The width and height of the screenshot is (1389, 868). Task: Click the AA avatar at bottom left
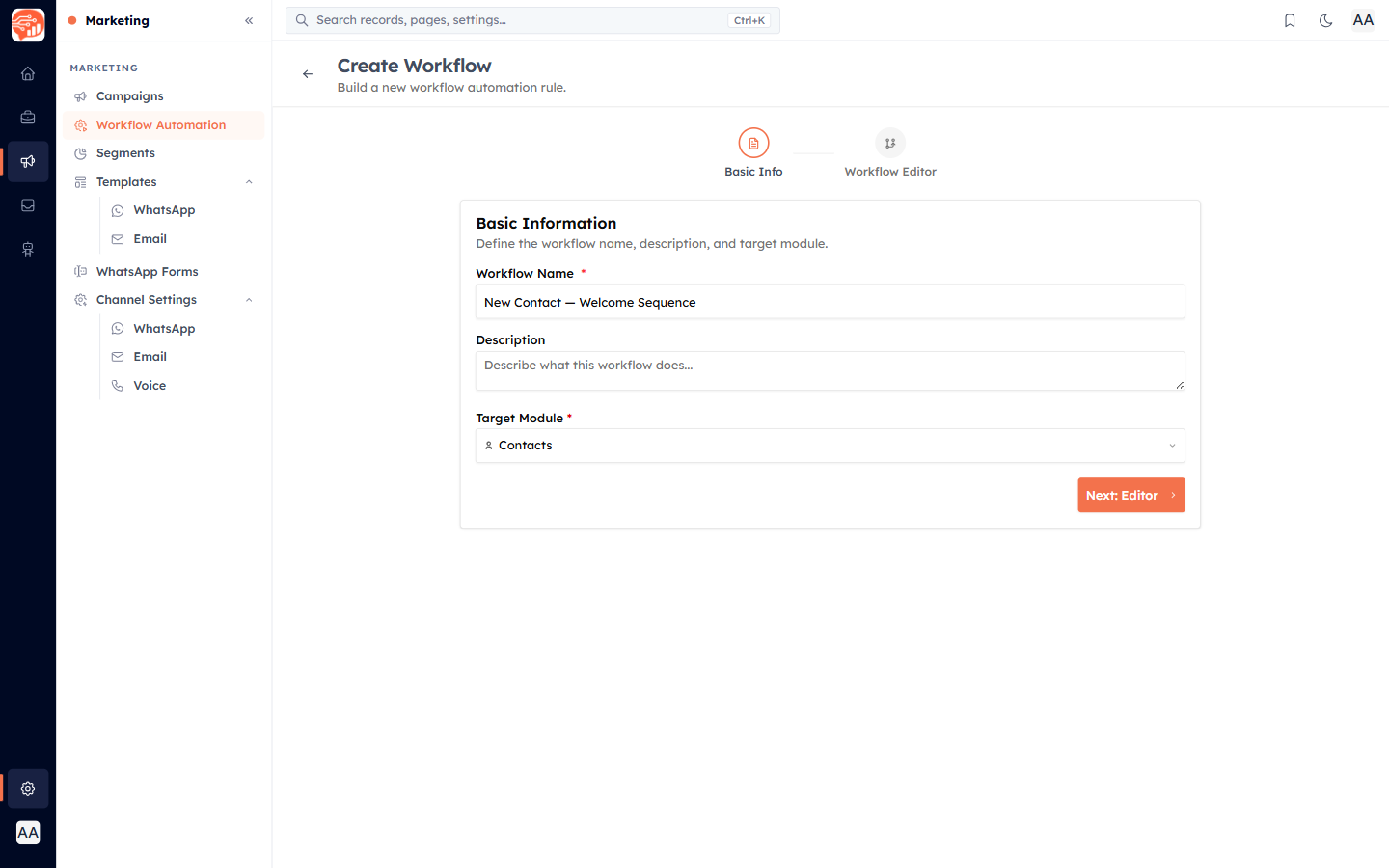pyautogui.click(x=28, y=832)
